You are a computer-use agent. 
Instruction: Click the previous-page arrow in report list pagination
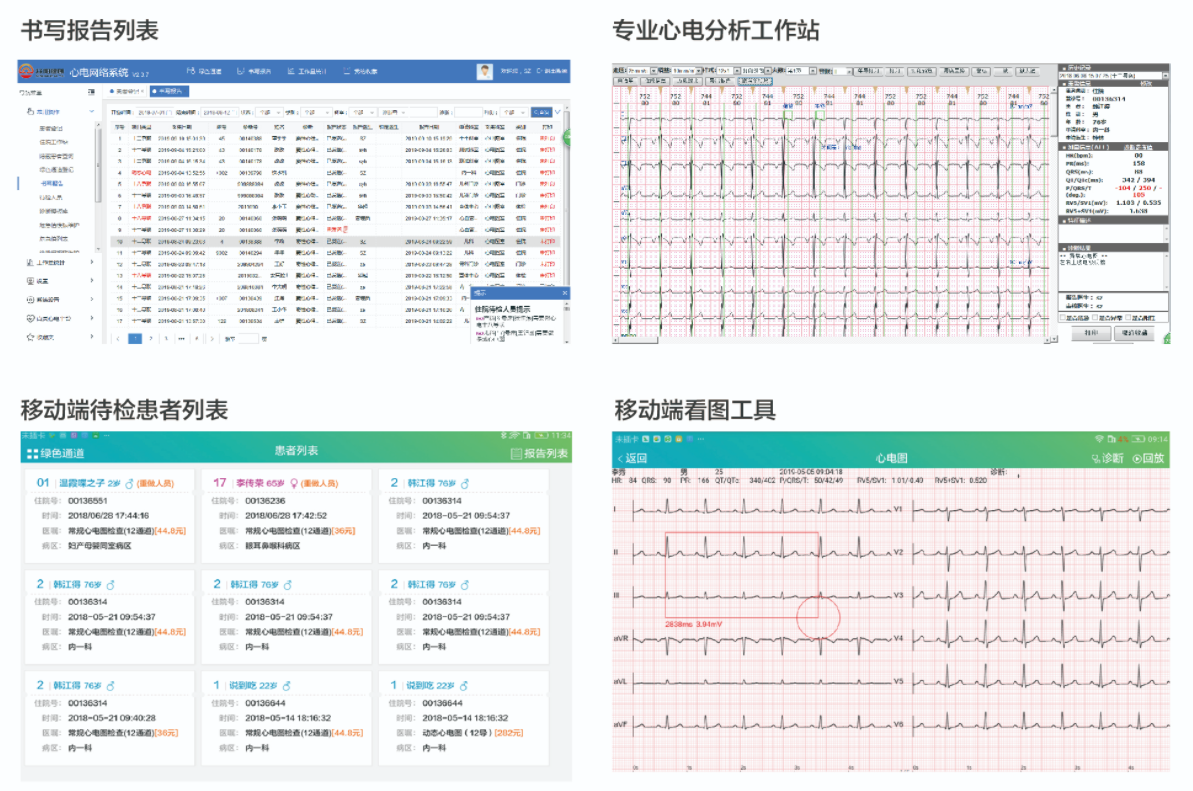[118, 338]
